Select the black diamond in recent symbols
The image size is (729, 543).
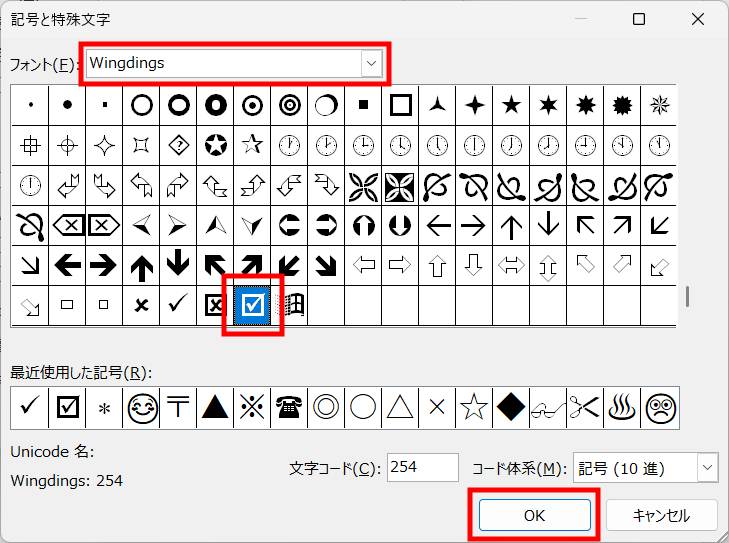(511, 408)
